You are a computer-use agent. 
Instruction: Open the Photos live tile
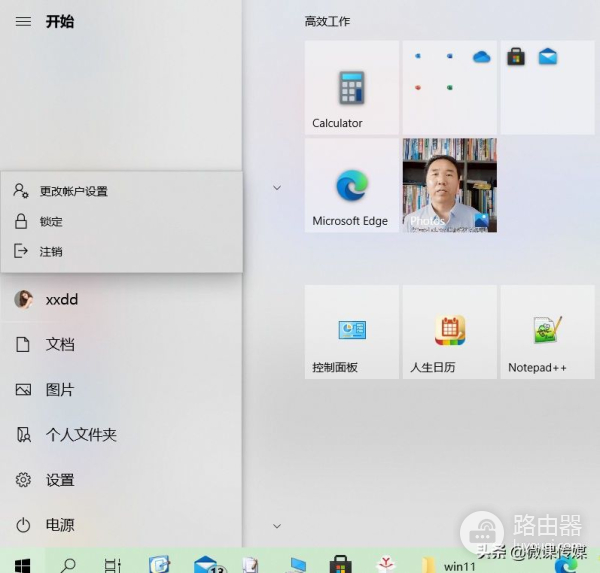click(x=450, y=185)
